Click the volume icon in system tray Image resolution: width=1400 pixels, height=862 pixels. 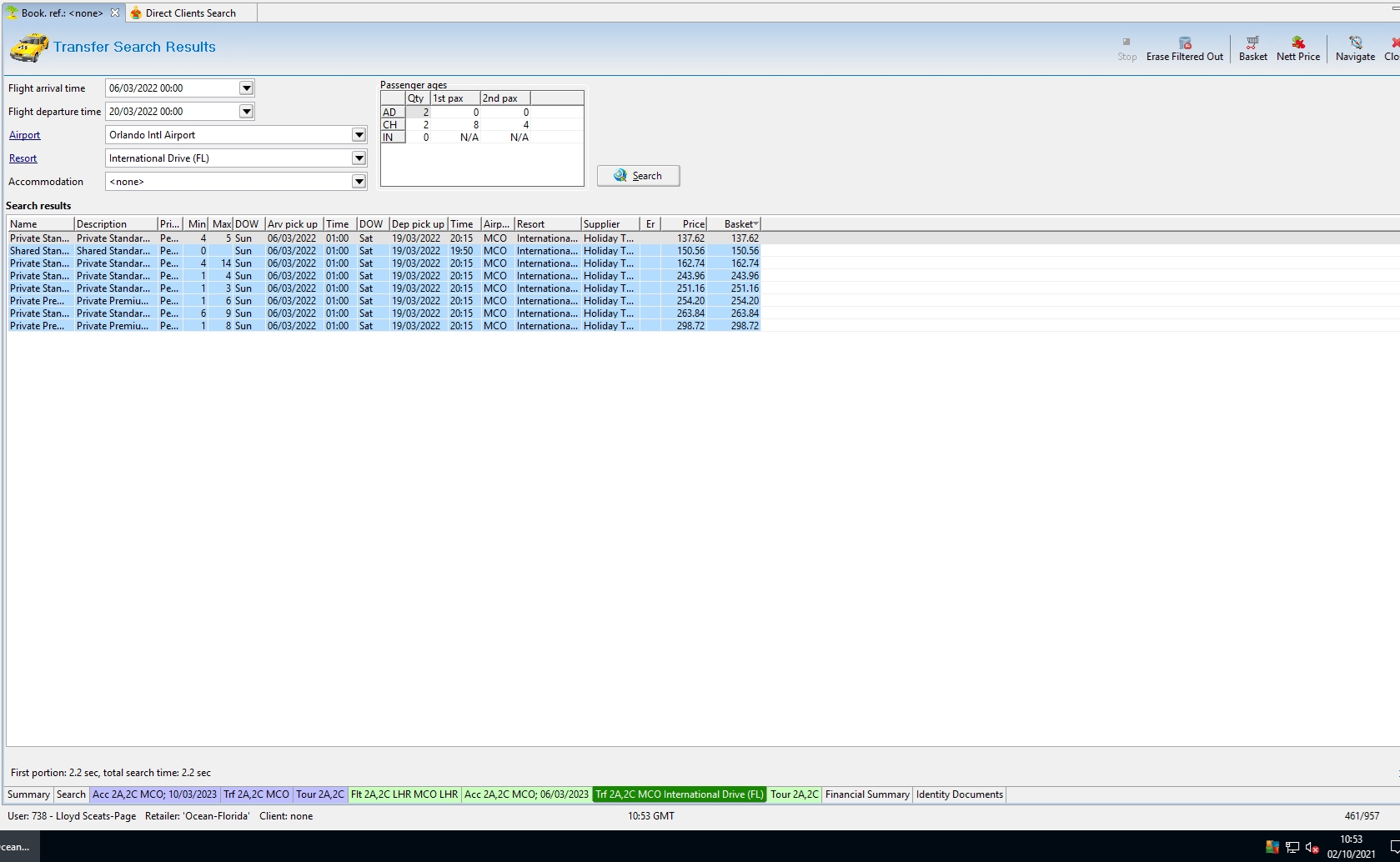coord(1312,848)
